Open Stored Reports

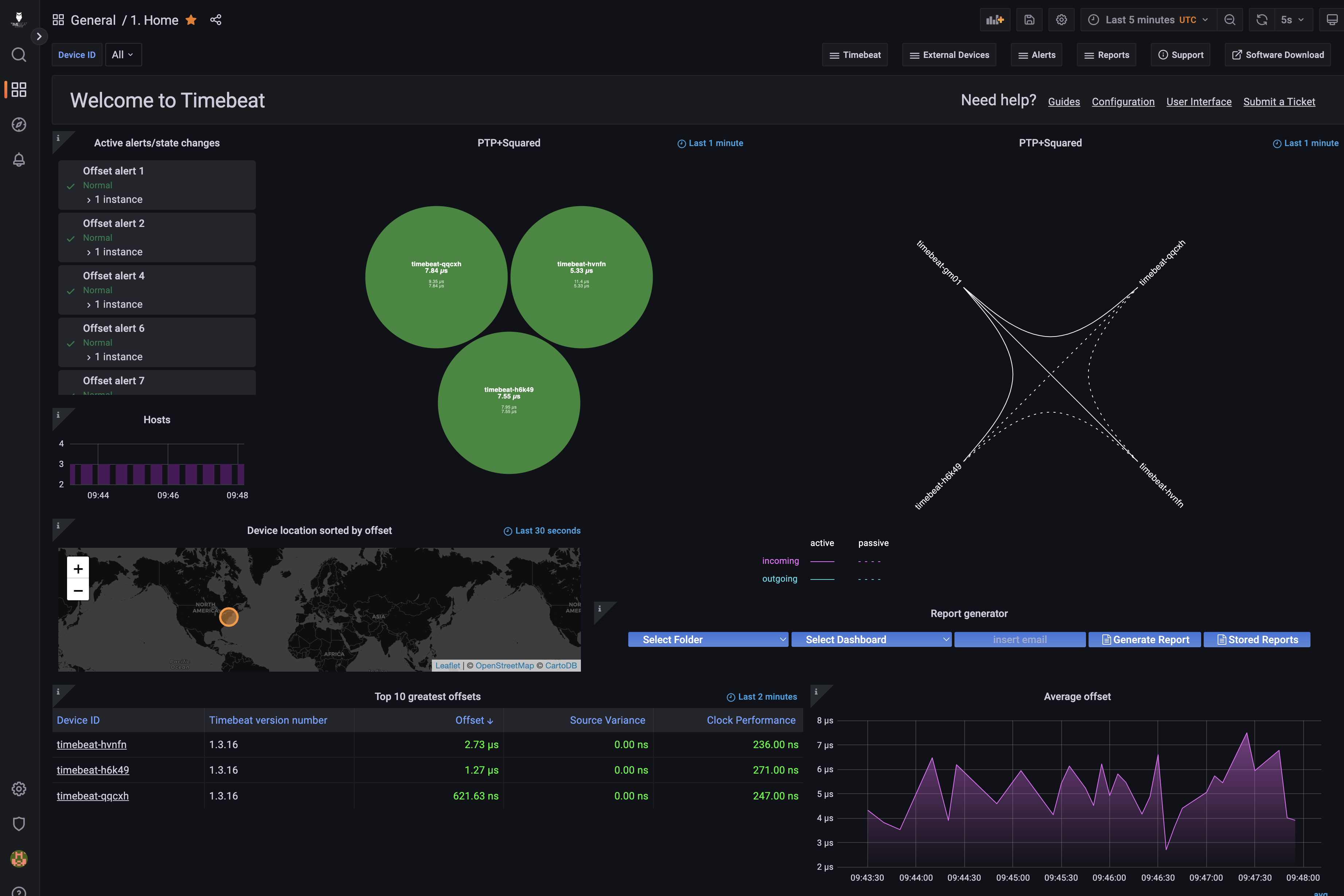pyautogui.click(x=1257, y=640)
